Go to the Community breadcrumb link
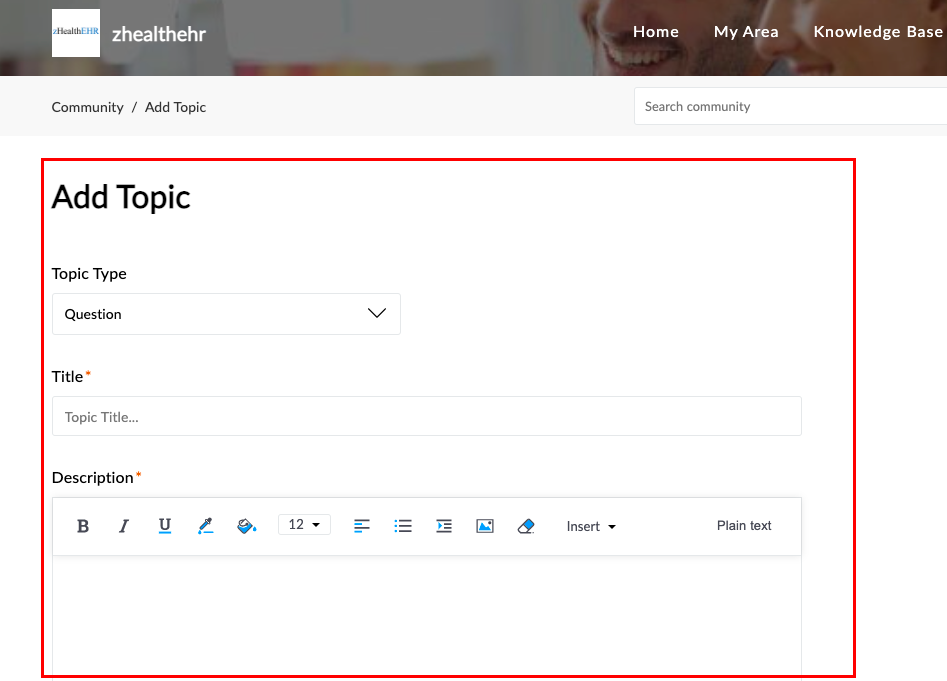 88,107
